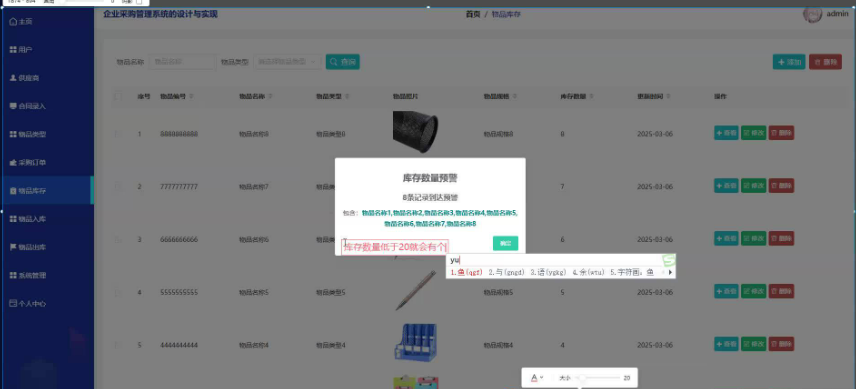Open pen image thumbnail in row 4

pyautogui.click(x=415, y=290)
